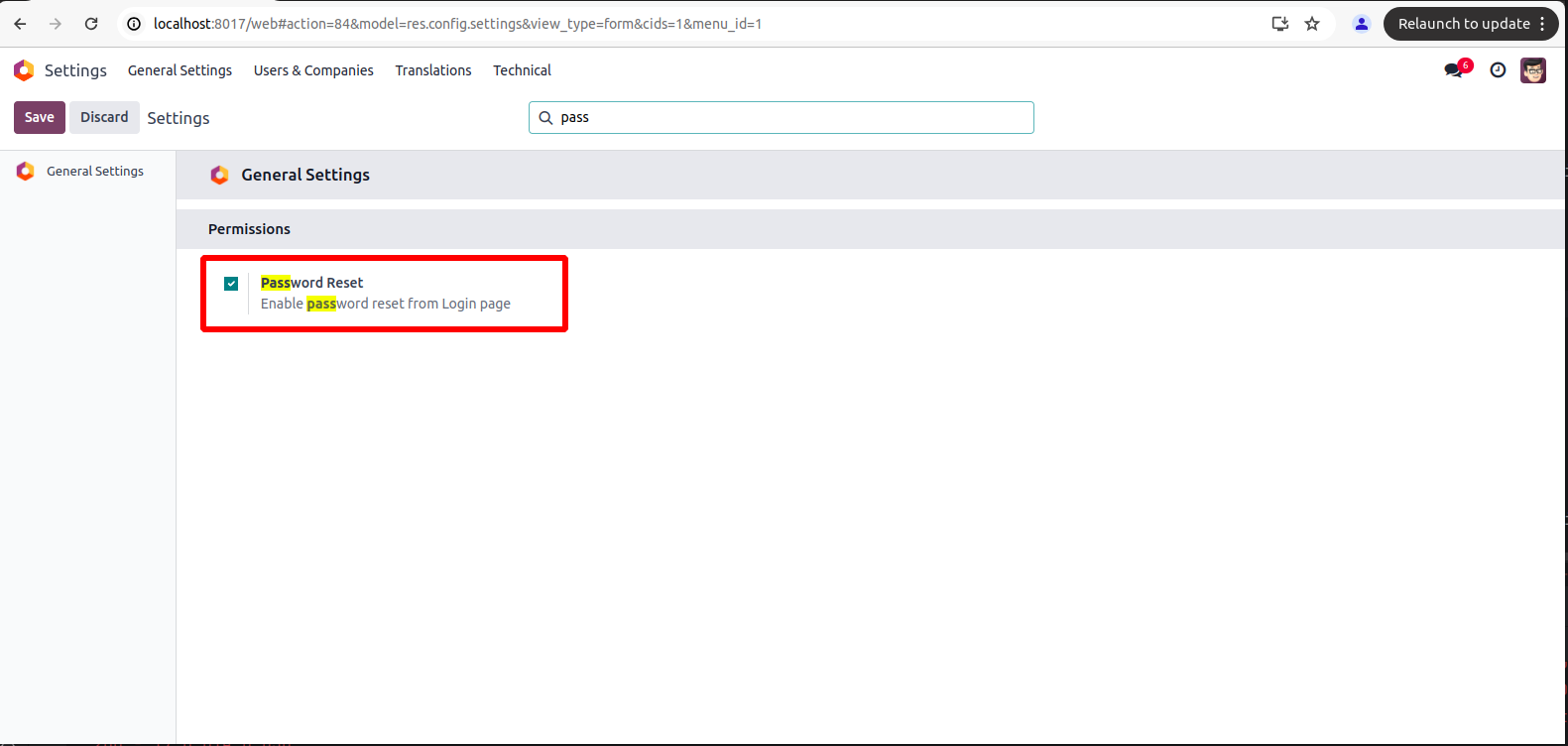Bookmark this page with star icon
This screenshot has width=1568, height=746.
click(x=1312, y=24)
